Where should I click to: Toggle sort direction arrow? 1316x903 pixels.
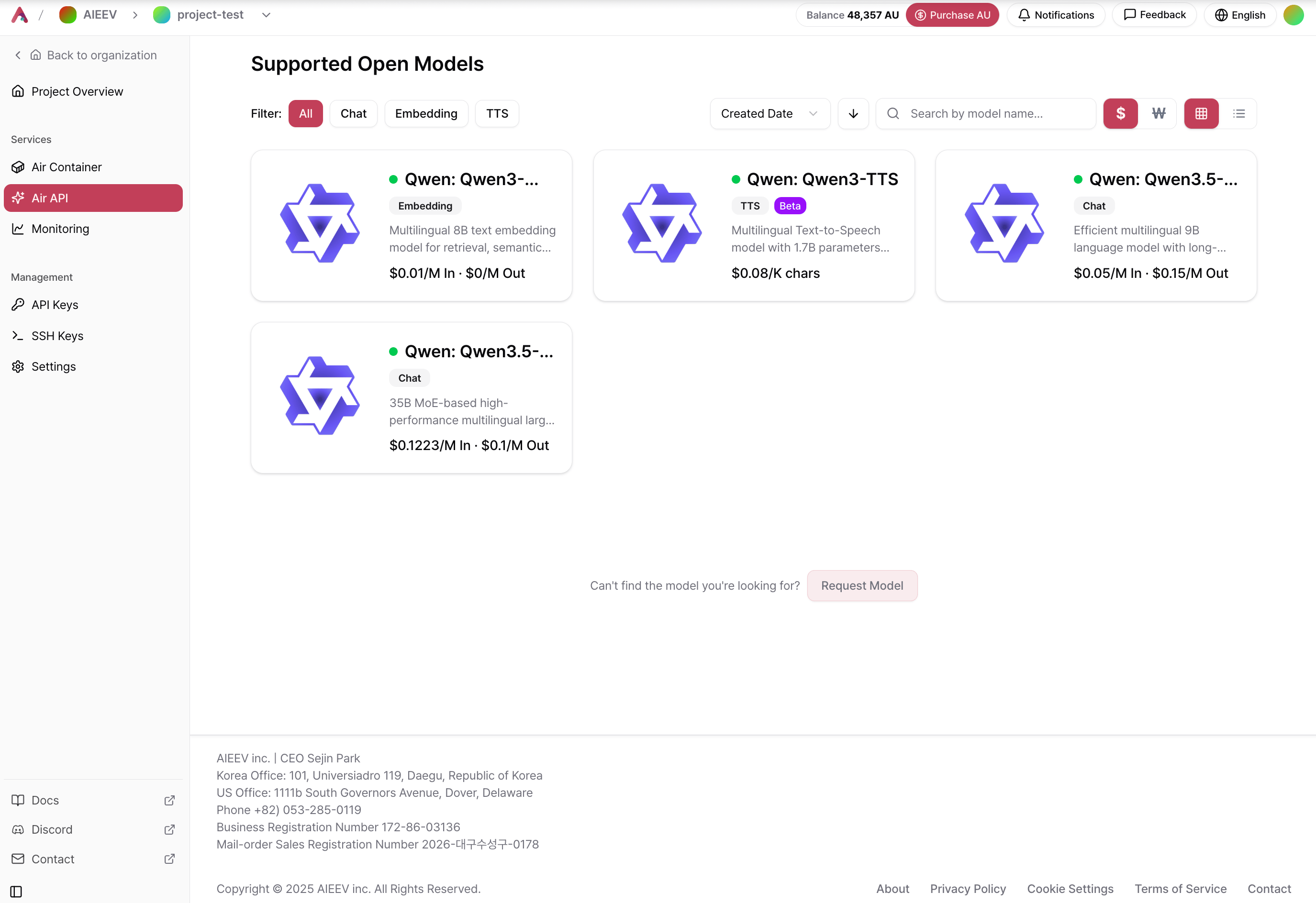(853, 114)
